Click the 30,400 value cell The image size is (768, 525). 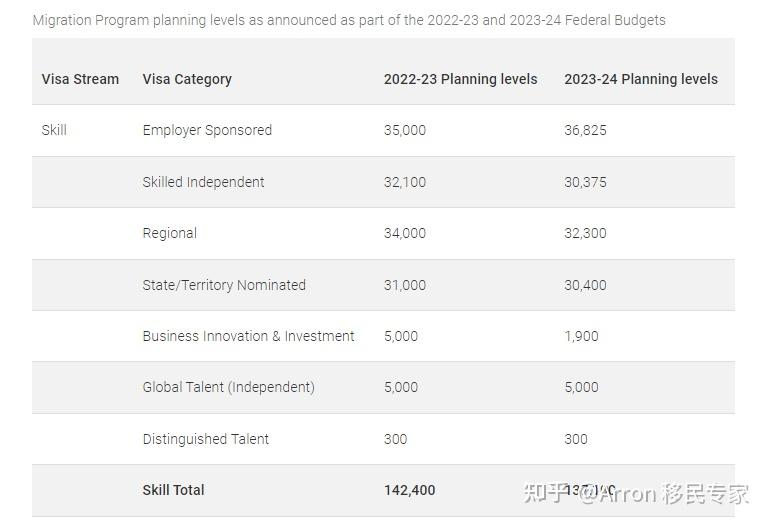coord(585,285)
